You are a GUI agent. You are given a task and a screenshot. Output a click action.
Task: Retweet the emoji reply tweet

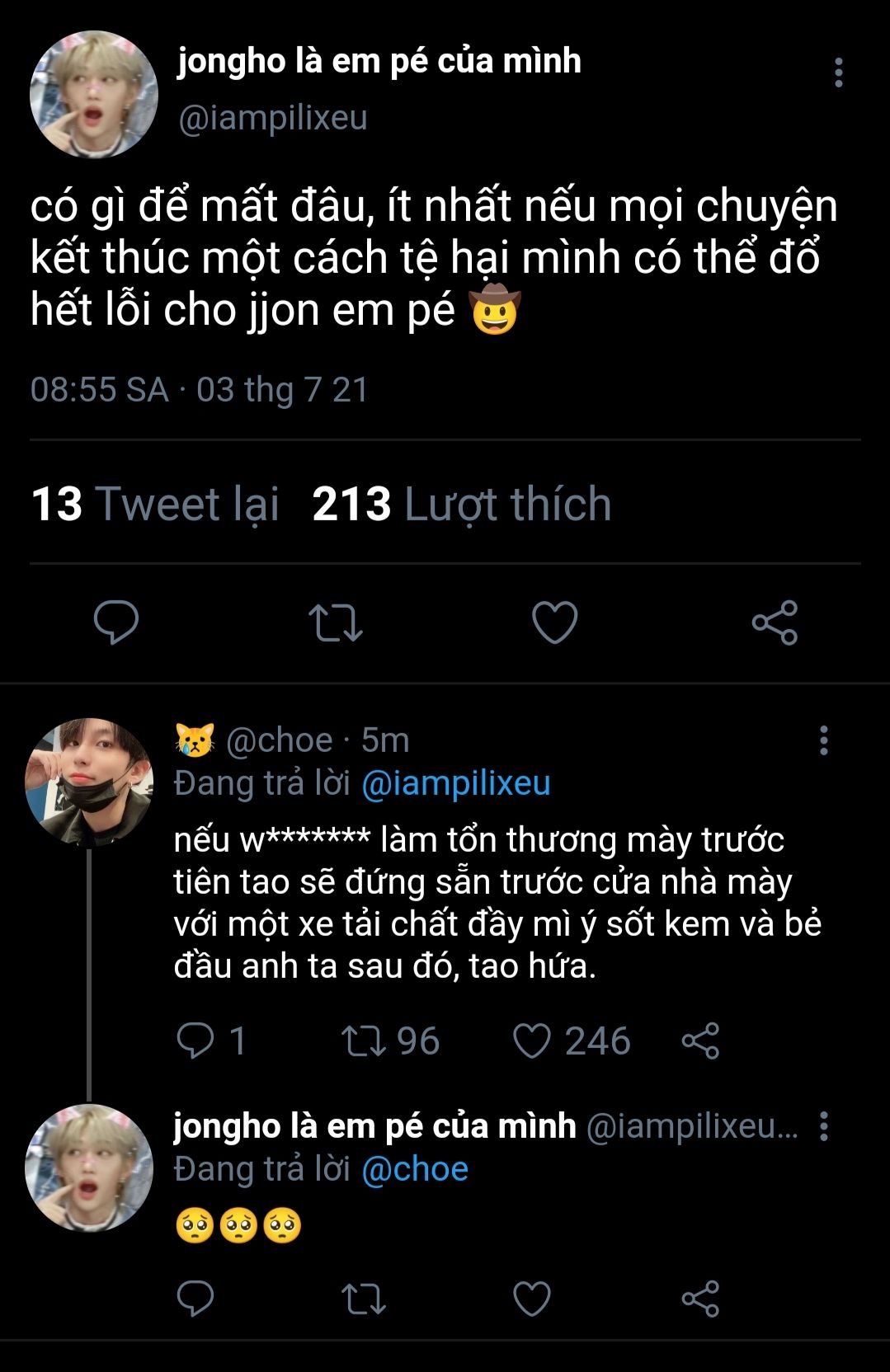pyautogui.click(x=364, y=1299)
